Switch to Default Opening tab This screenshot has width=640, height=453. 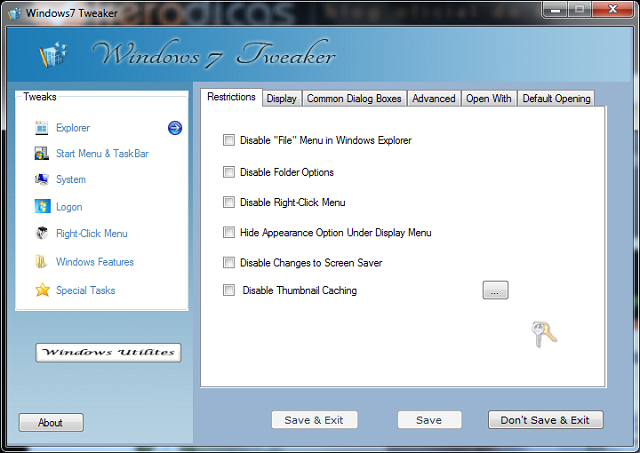[556, 98]
